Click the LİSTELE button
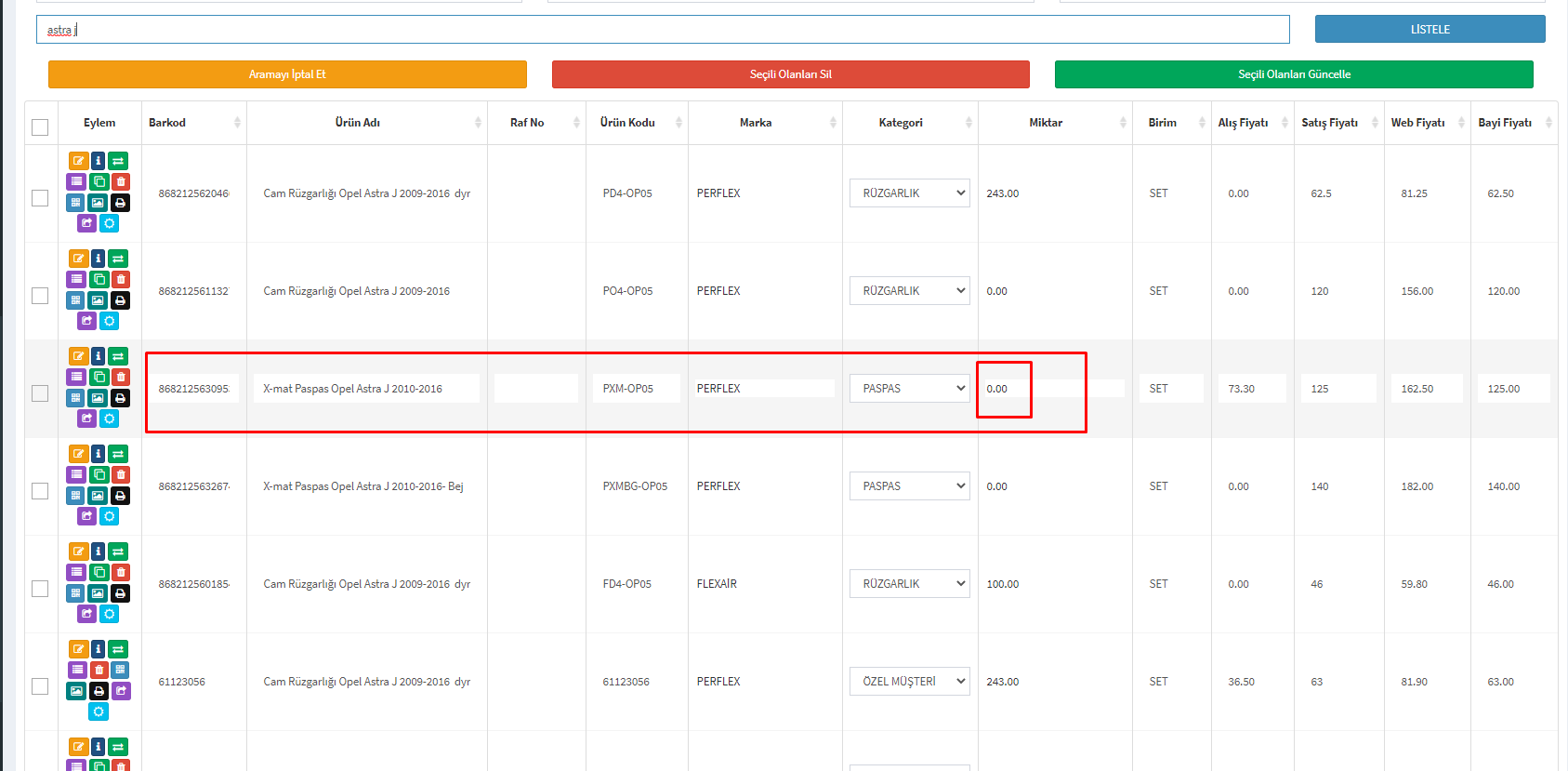 (1430, 30)
